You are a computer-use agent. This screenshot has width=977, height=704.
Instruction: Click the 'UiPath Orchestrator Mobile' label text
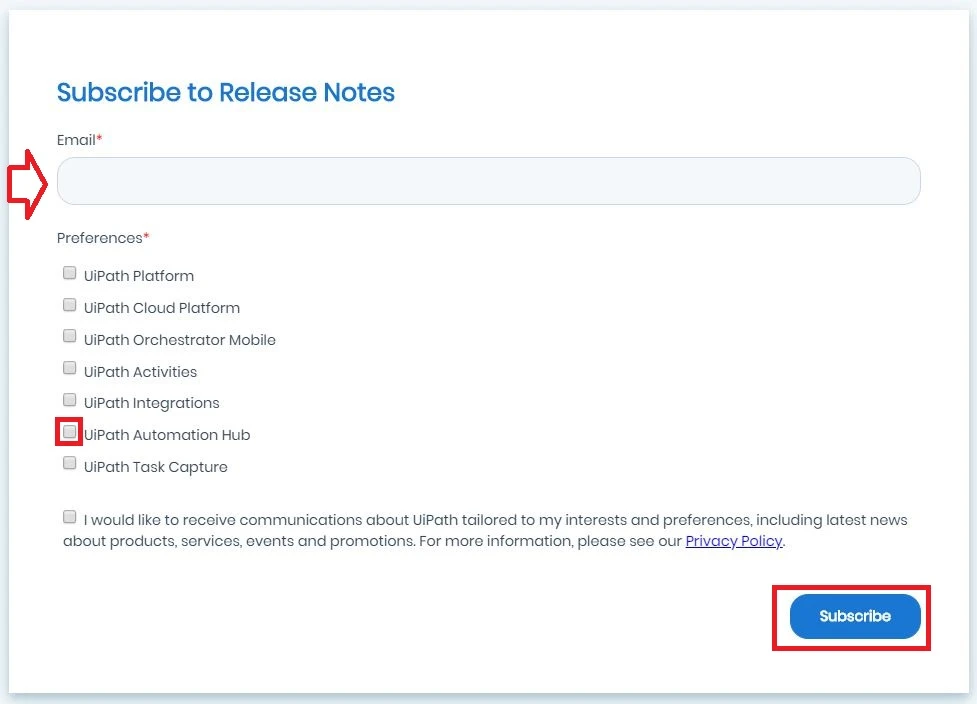[179, 340]
